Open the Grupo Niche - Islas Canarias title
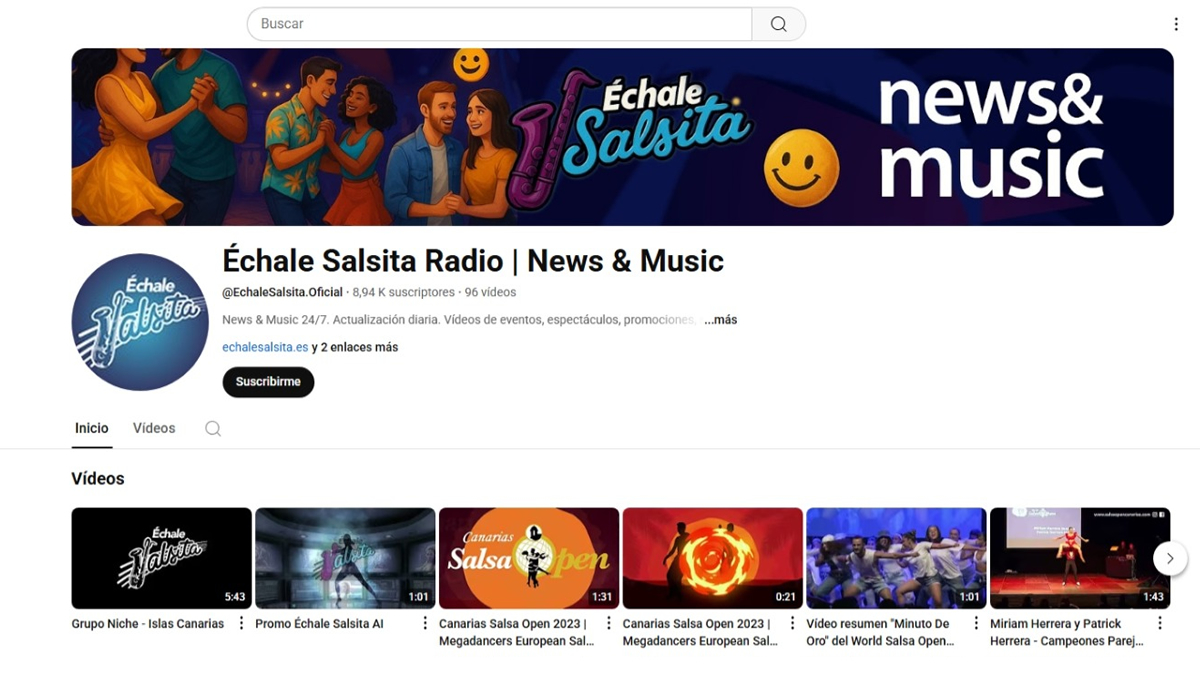The width and height of the screenshot is (1200, 700). tap(148, 624)
